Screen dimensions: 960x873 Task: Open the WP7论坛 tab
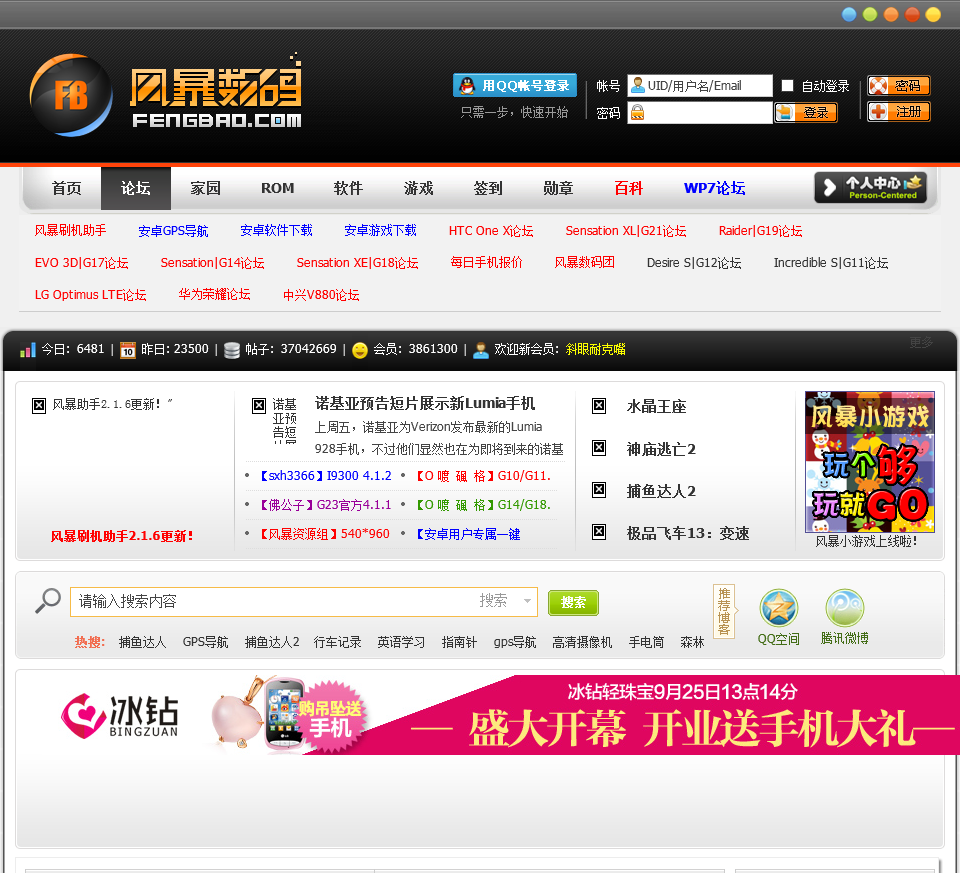[x=714, y=188]
